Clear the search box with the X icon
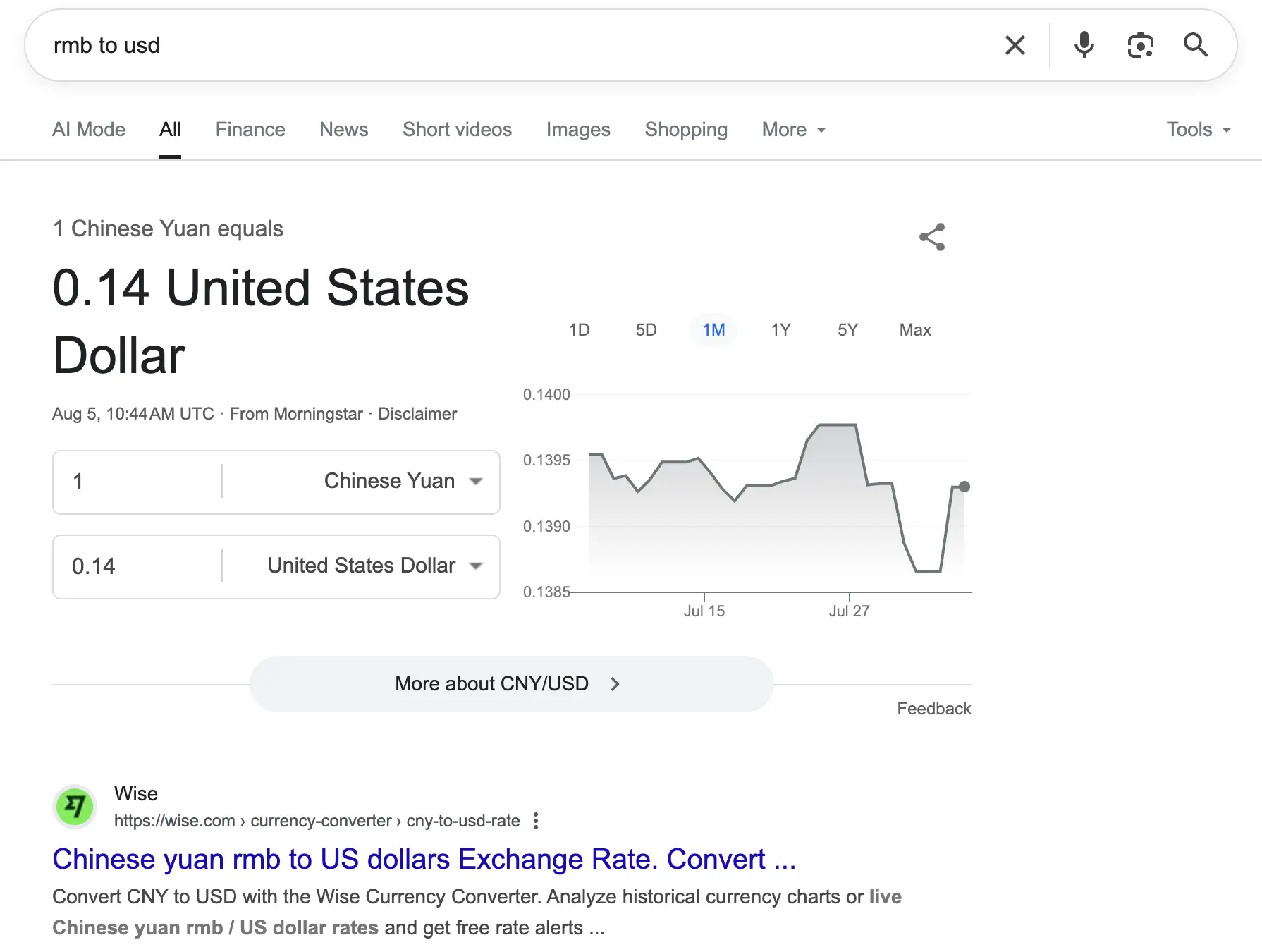The image size is (1262, 952). click(x=1015, y=45)
